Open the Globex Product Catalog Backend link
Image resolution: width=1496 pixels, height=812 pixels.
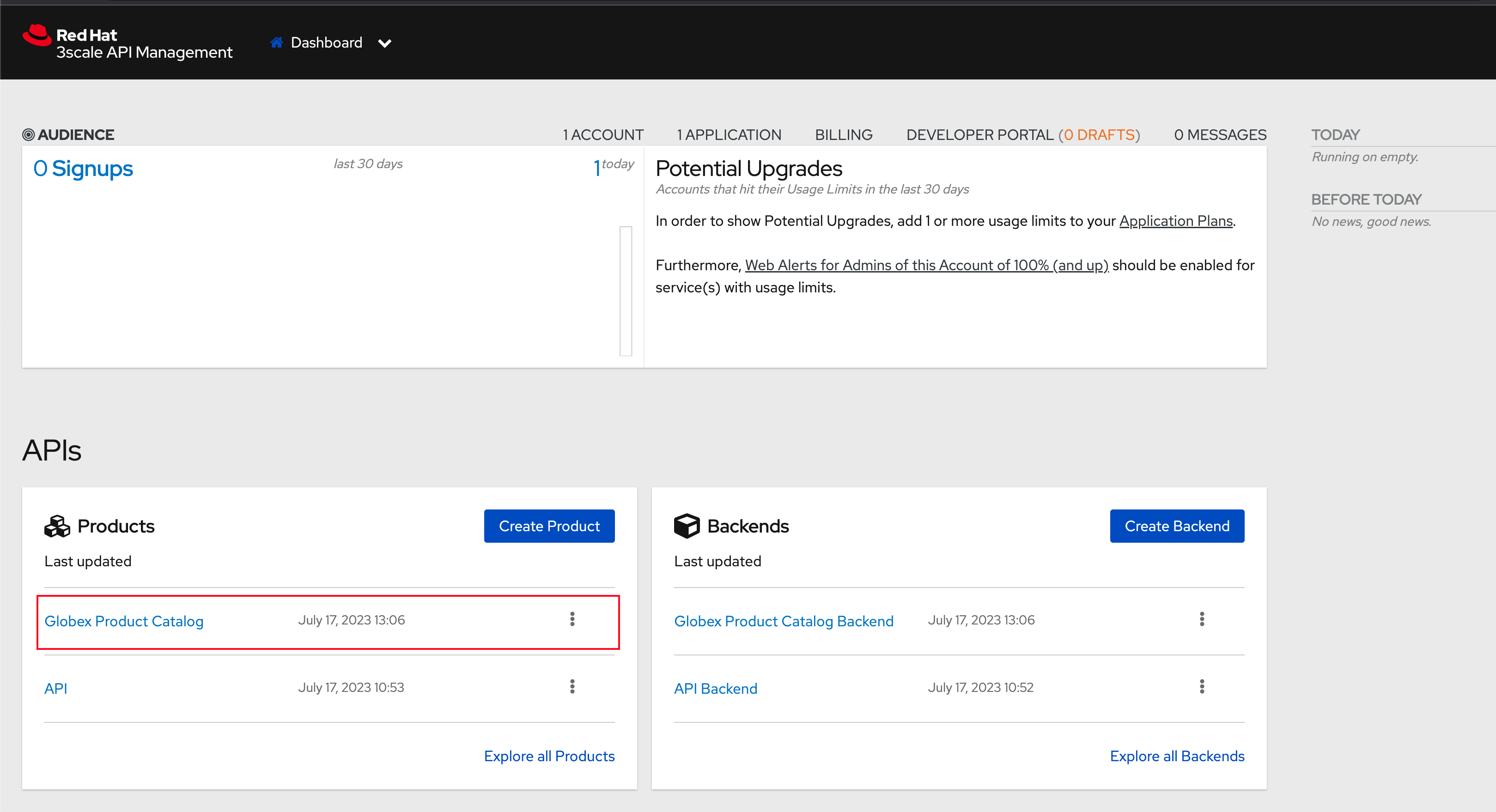pyautogui.click(x=784, y=621)
